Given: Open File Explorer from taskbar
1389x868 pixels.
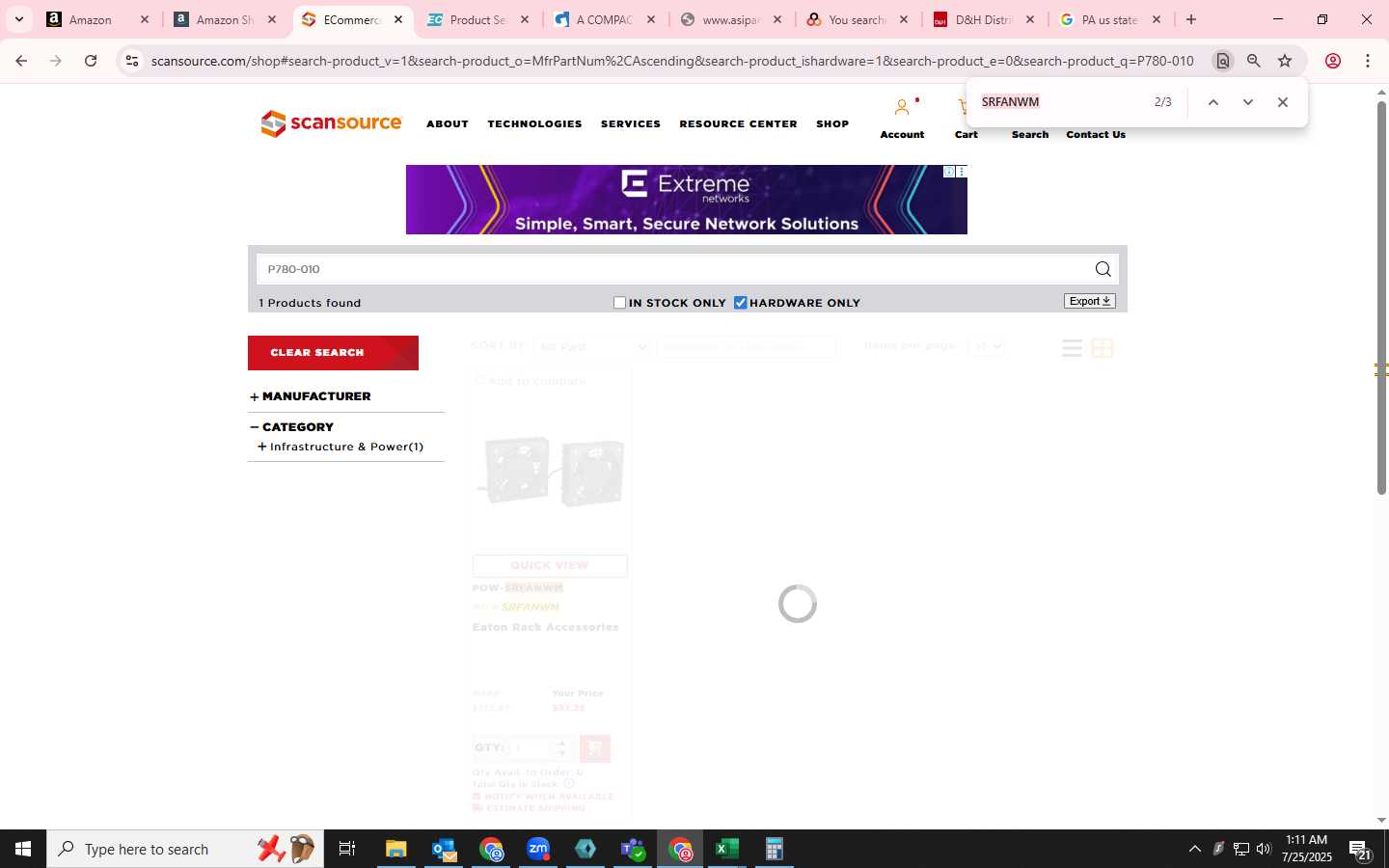Looking at the screenshot, I should [396, 849].
